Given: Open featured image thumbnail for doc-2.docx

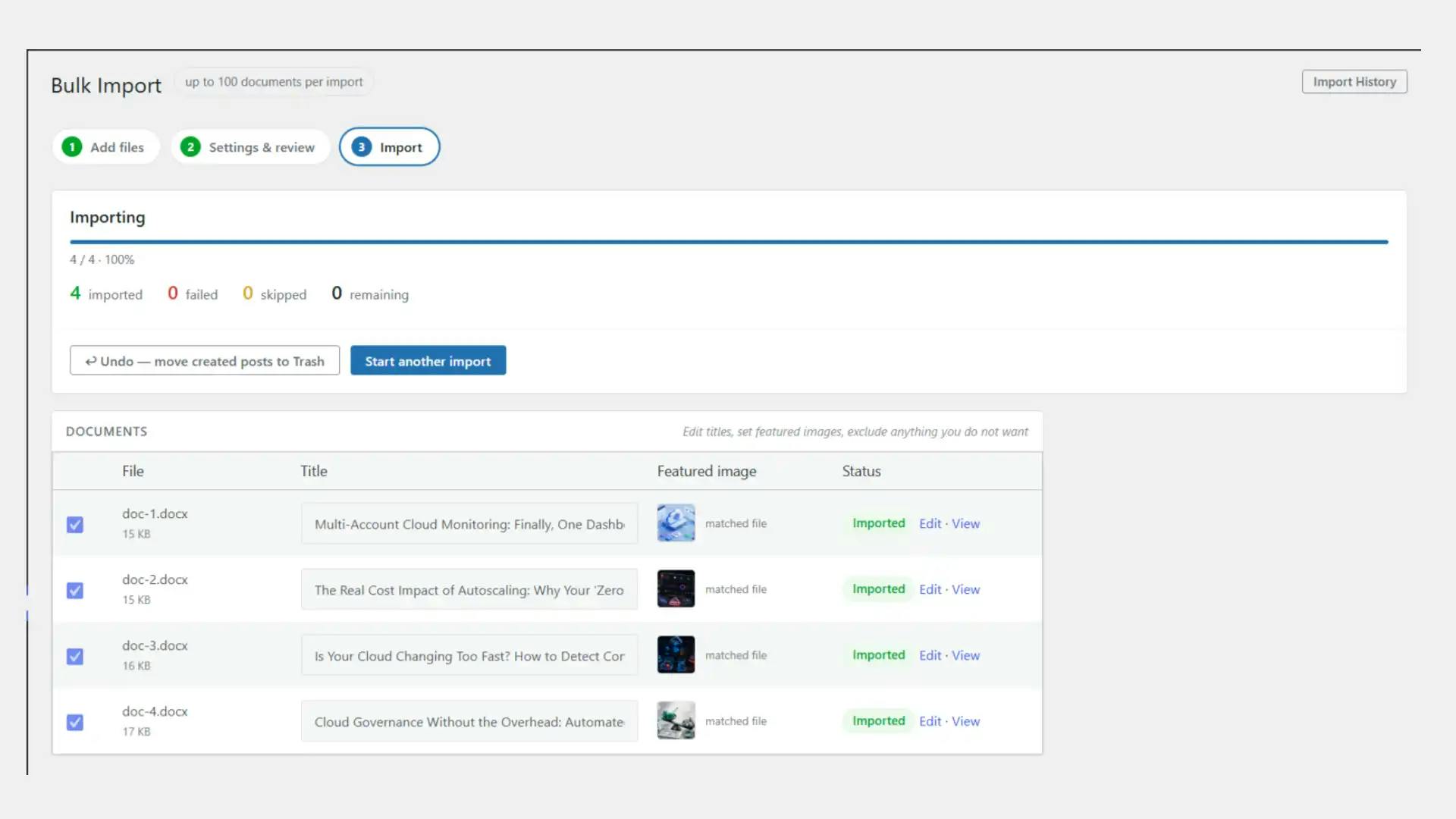Looking at the screenshot, I should (x=676, y=589).
